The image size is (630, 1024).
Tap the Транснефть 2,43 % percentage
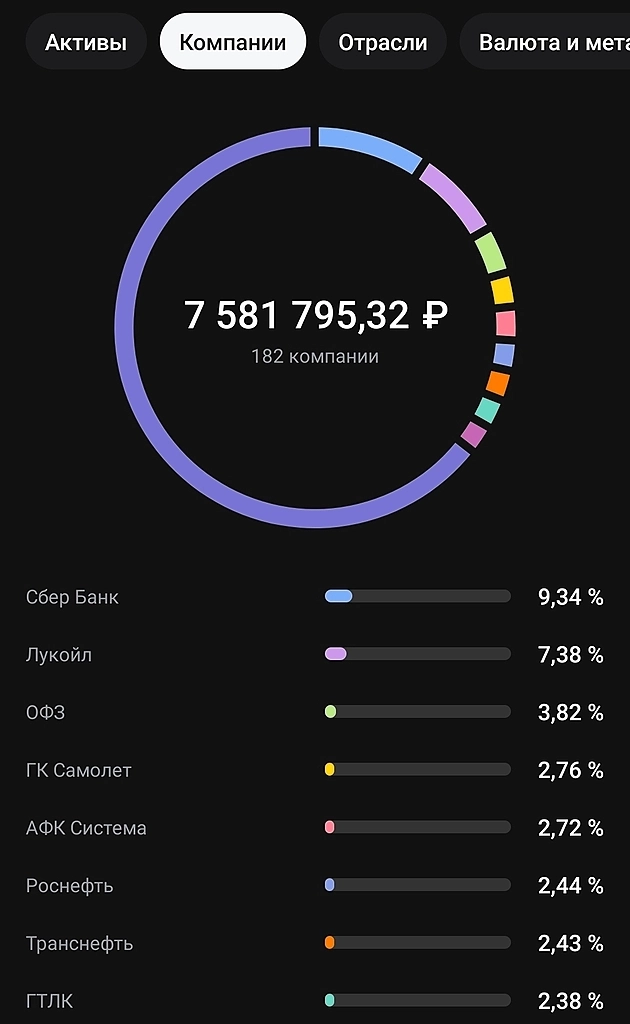coord(570,944)
